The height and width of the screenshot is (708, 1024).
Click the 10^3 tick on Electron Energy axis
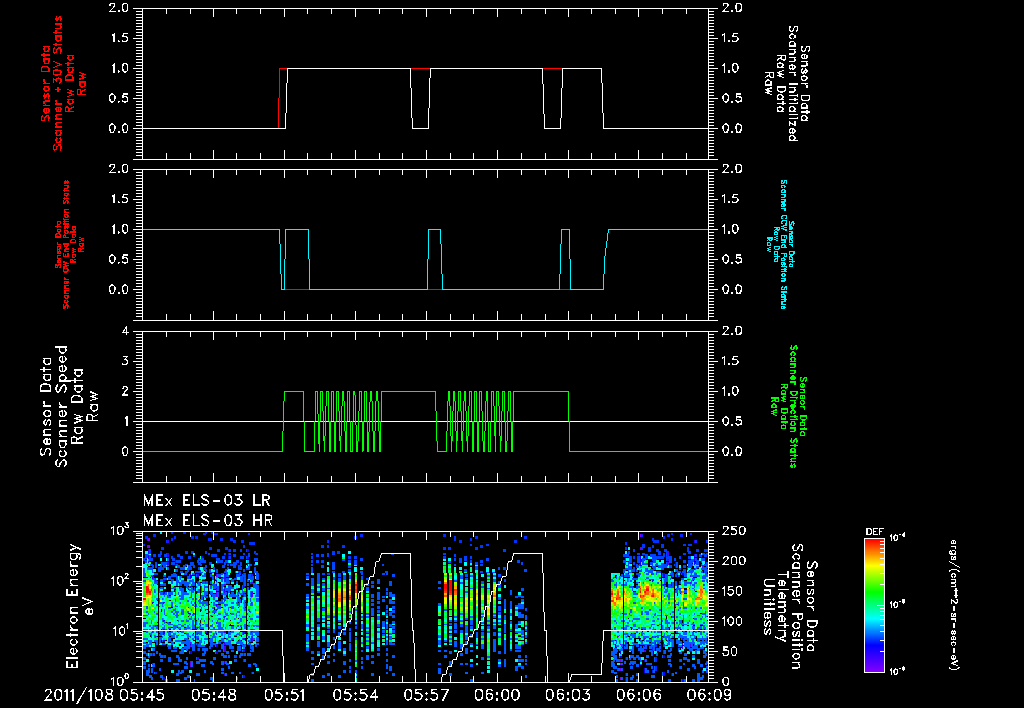click(x=120, y=530)
